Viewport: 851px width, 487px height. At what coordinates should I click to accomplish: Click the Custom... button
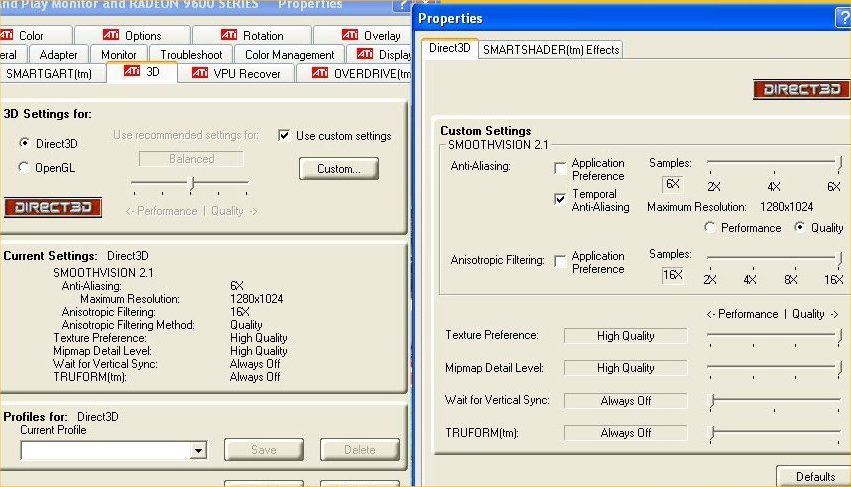(x=339, y=169)
